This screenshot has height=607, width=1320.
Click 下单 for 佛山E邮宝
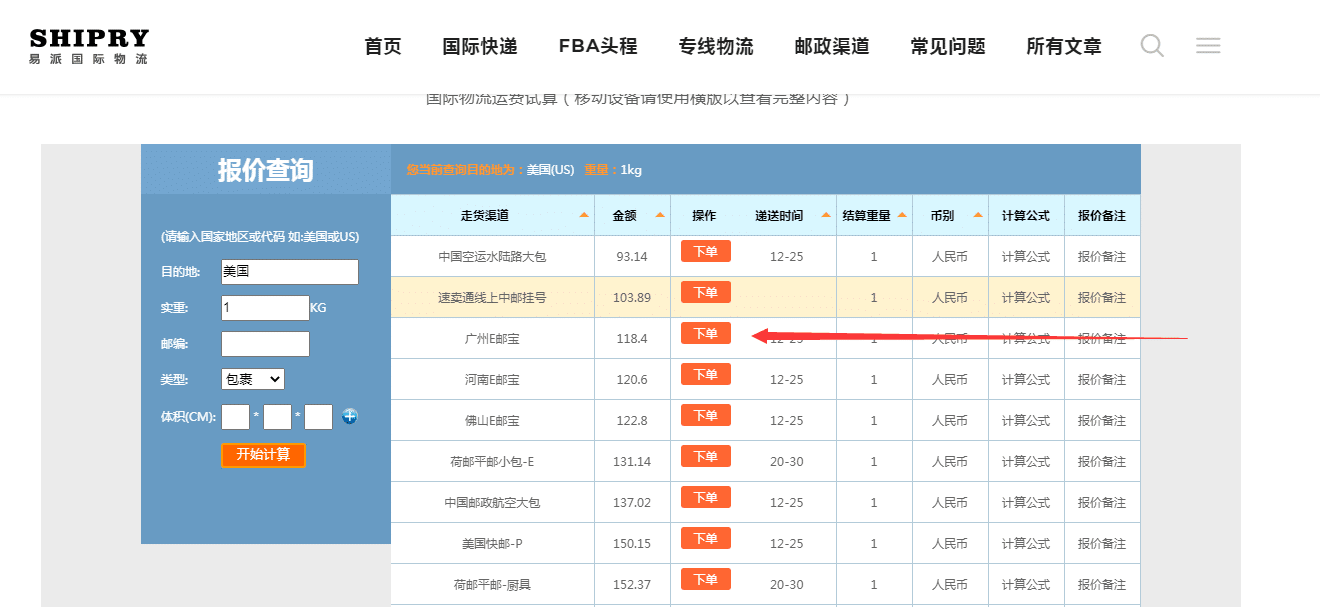706,415
